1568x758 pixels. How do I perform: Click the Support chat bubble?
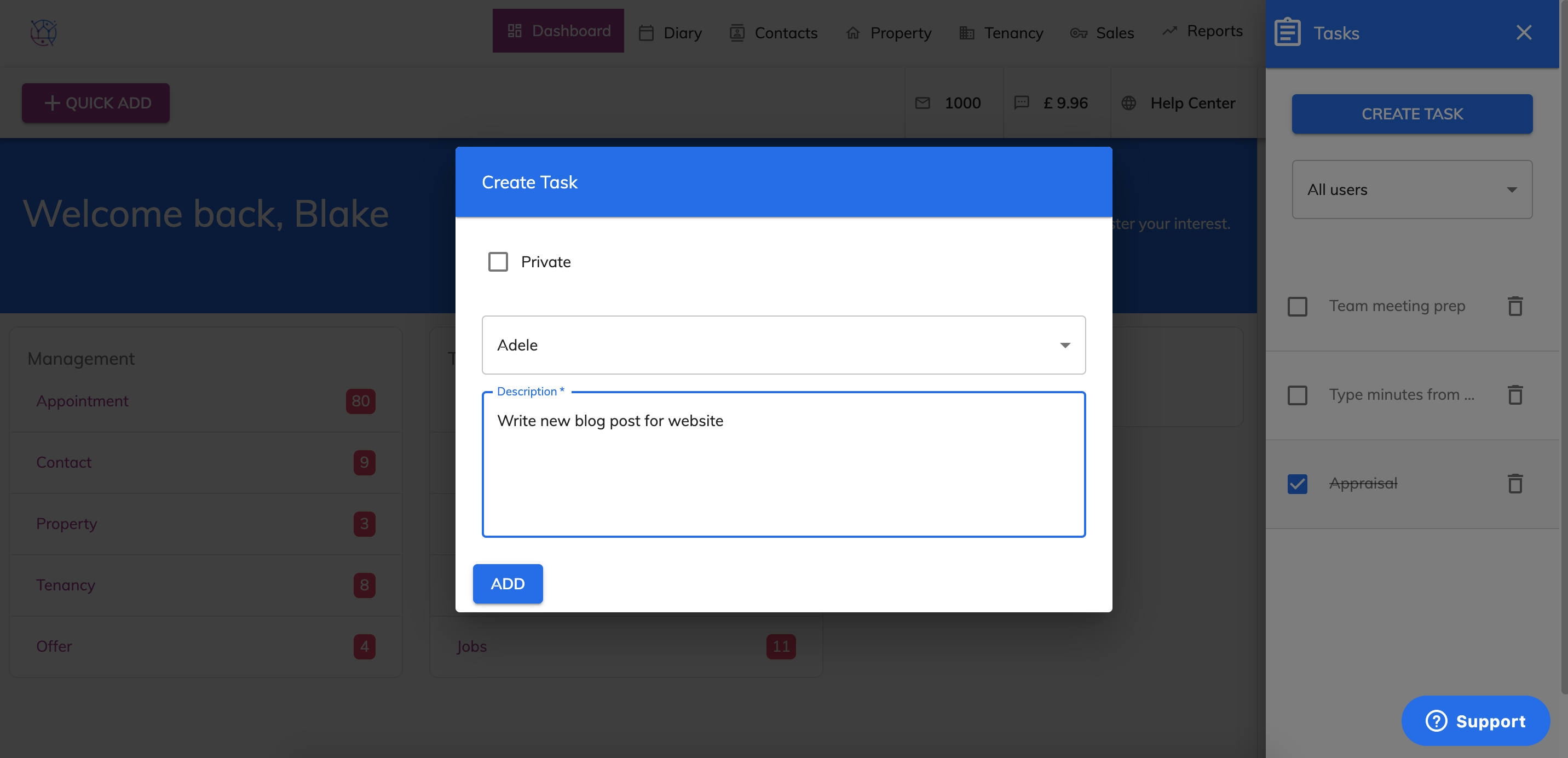[1475, 720]
